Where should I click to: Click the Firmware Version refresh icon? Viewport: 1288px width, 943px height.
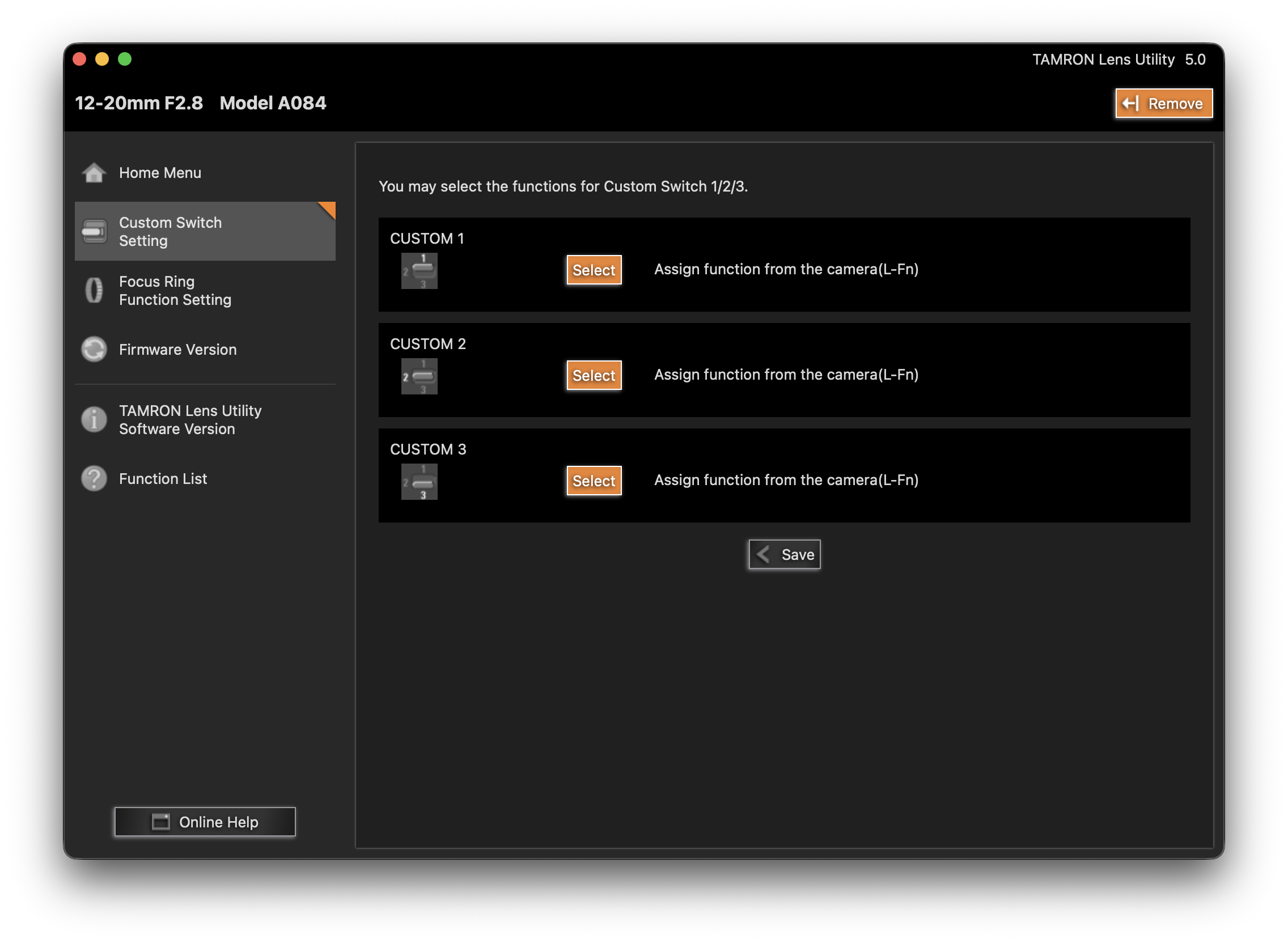(x=94, y=349)
